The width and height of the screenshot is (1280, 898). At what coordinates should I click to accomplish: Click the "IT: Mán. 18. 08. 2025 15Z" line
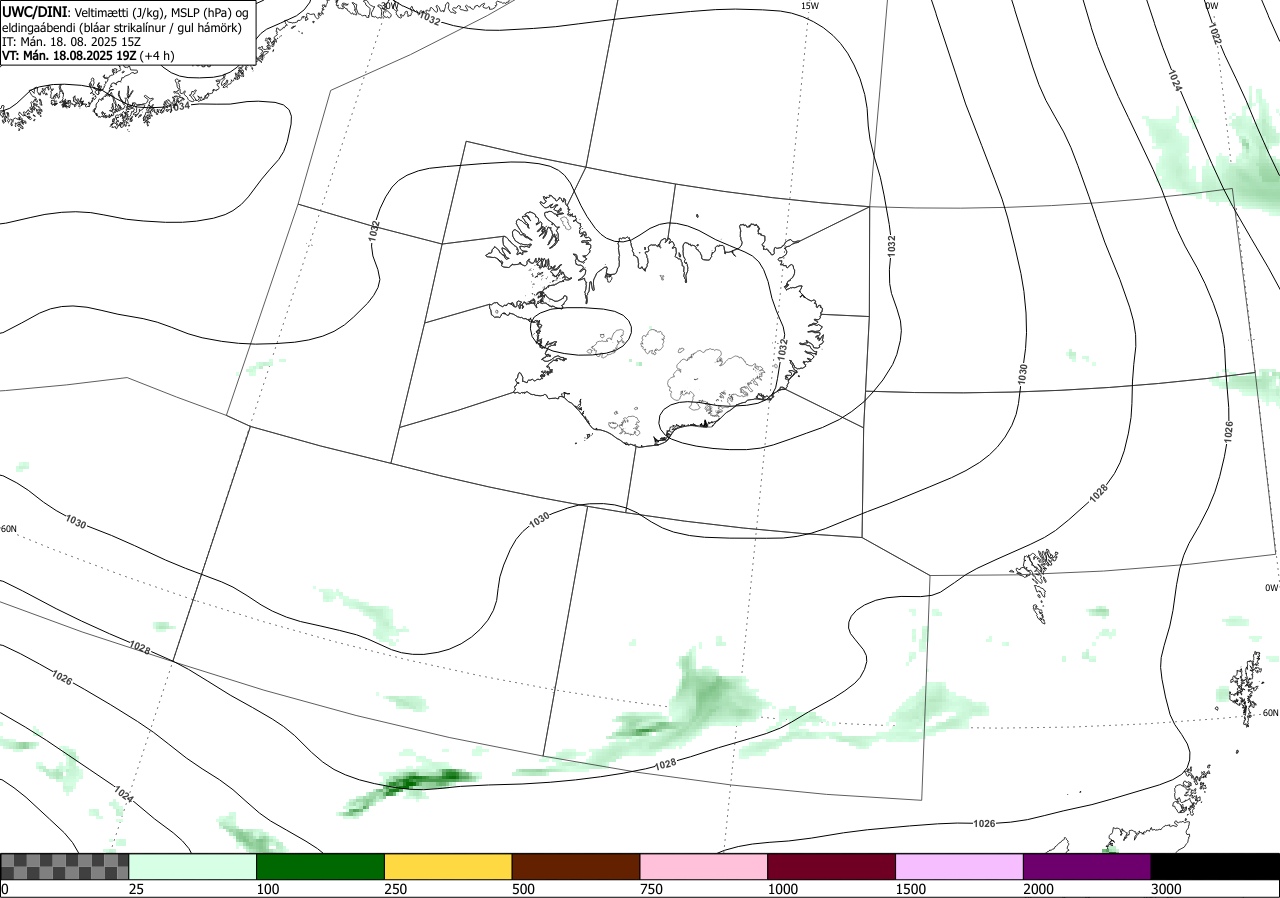(73, 41)
